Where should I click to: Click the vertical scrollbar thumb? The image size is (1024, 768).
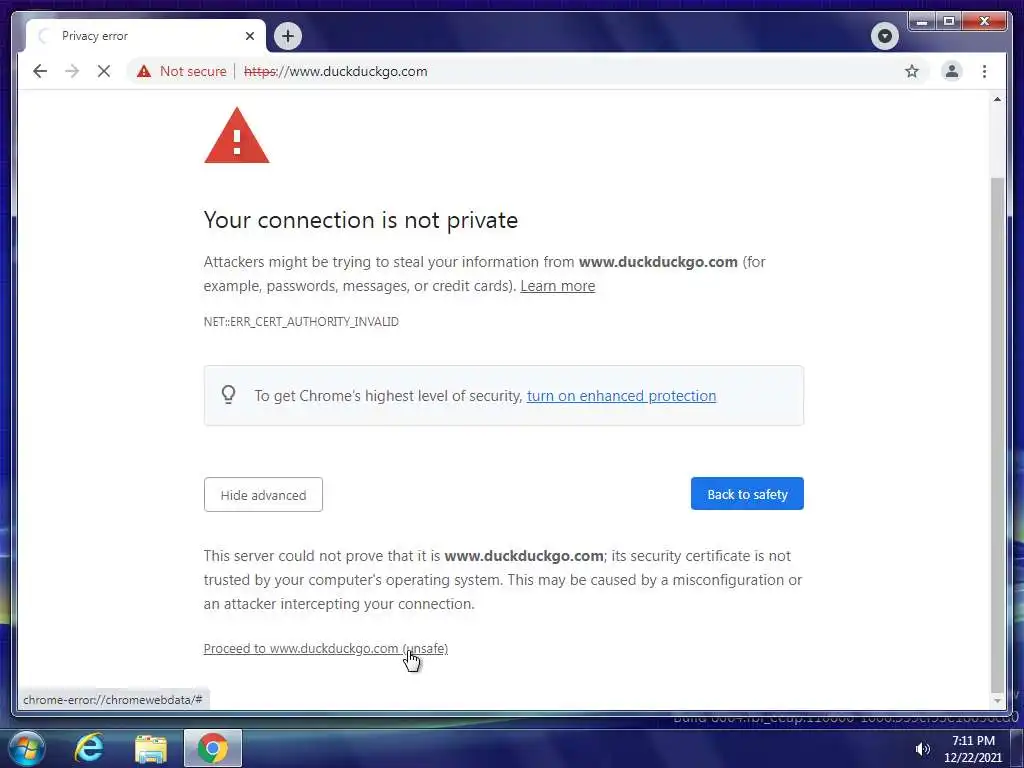point(997,434)
